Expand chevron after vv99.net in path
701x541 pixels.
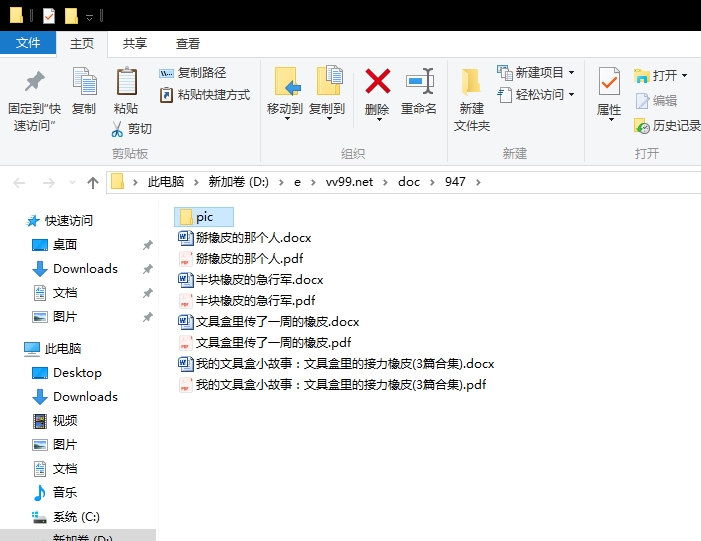pyautogui.click(x=385, y=182)
